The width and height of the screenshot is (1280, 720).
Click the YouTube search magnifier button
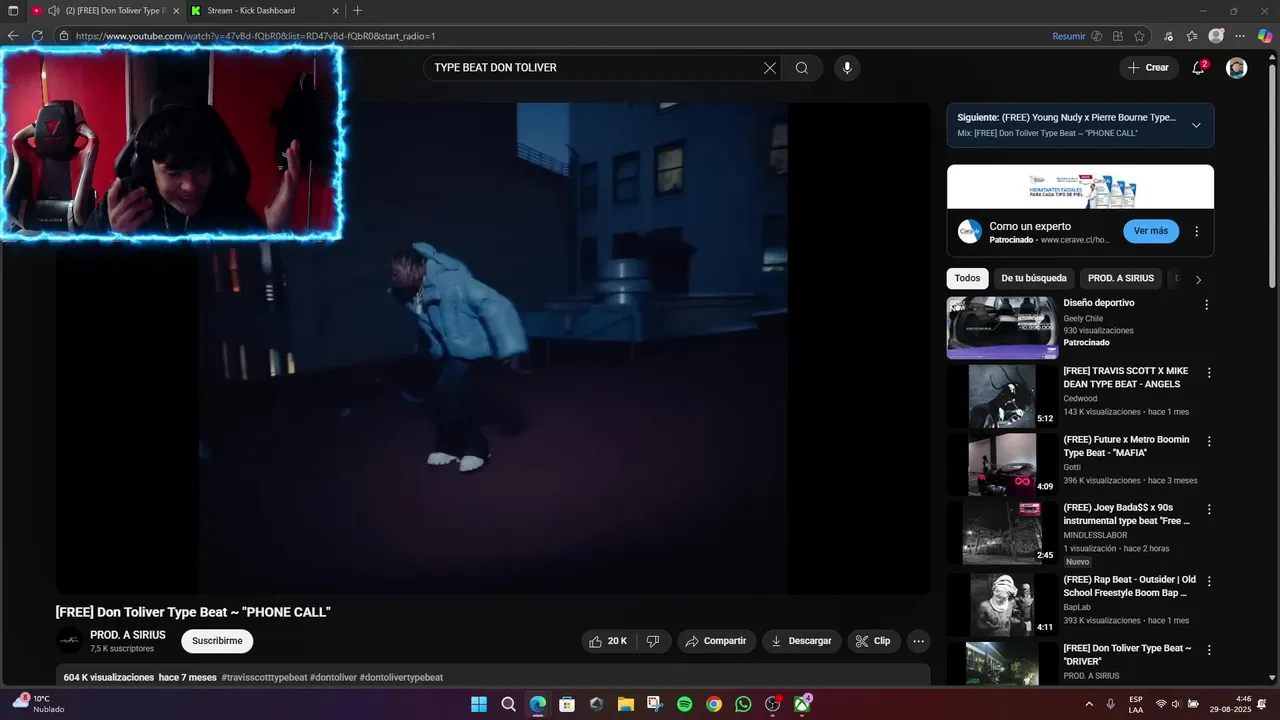802,68
